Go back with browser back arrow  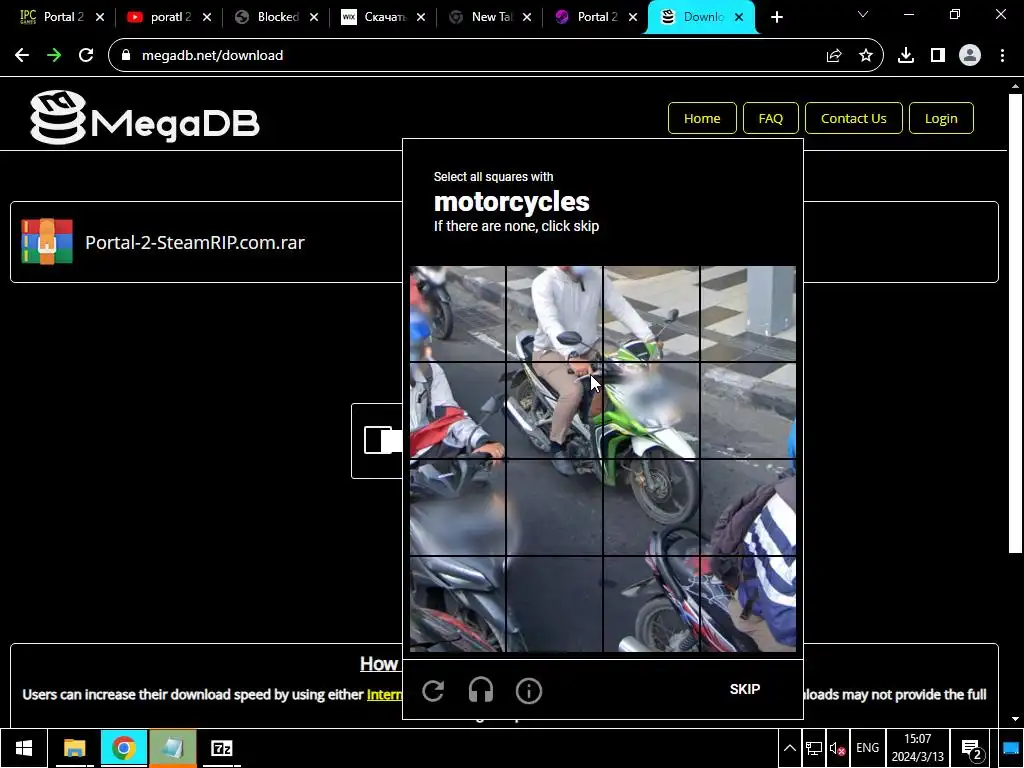pyautogui.click(x=22, y=56)
